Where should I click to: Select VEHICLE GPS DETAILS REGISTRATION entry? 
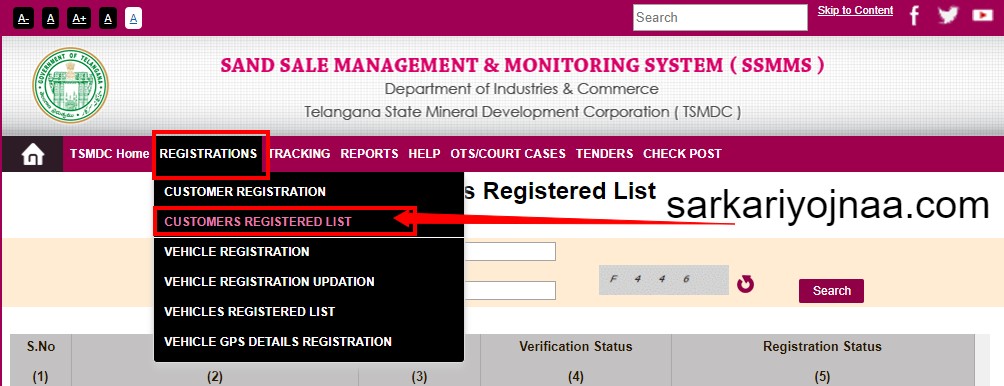(278, 342)
